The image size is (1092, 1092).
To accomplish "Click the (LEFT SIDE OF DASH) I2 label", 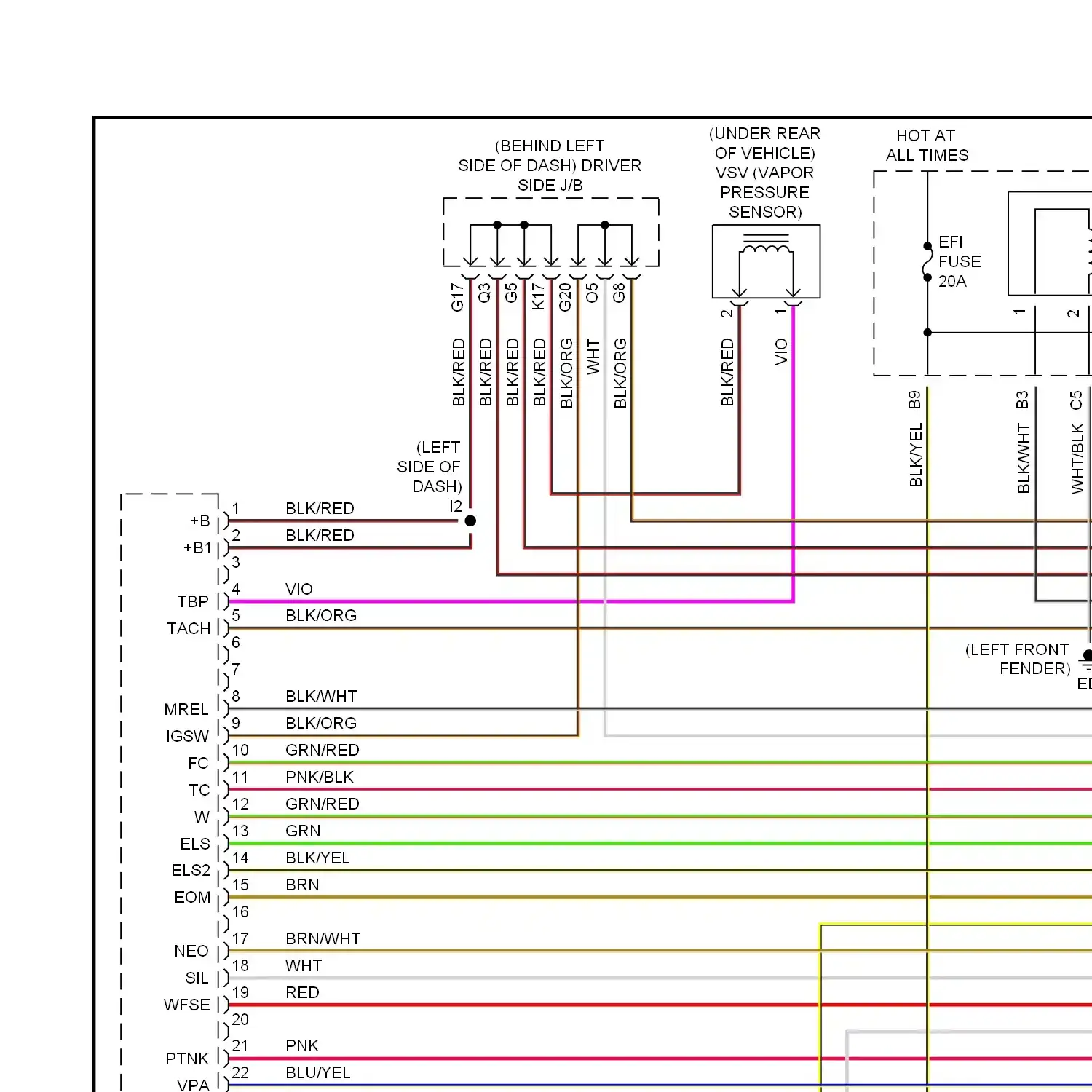I will [x=430, y=476].
